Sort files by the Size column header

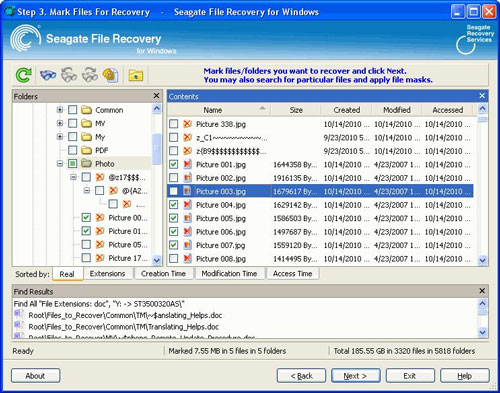tap(296, 110)
